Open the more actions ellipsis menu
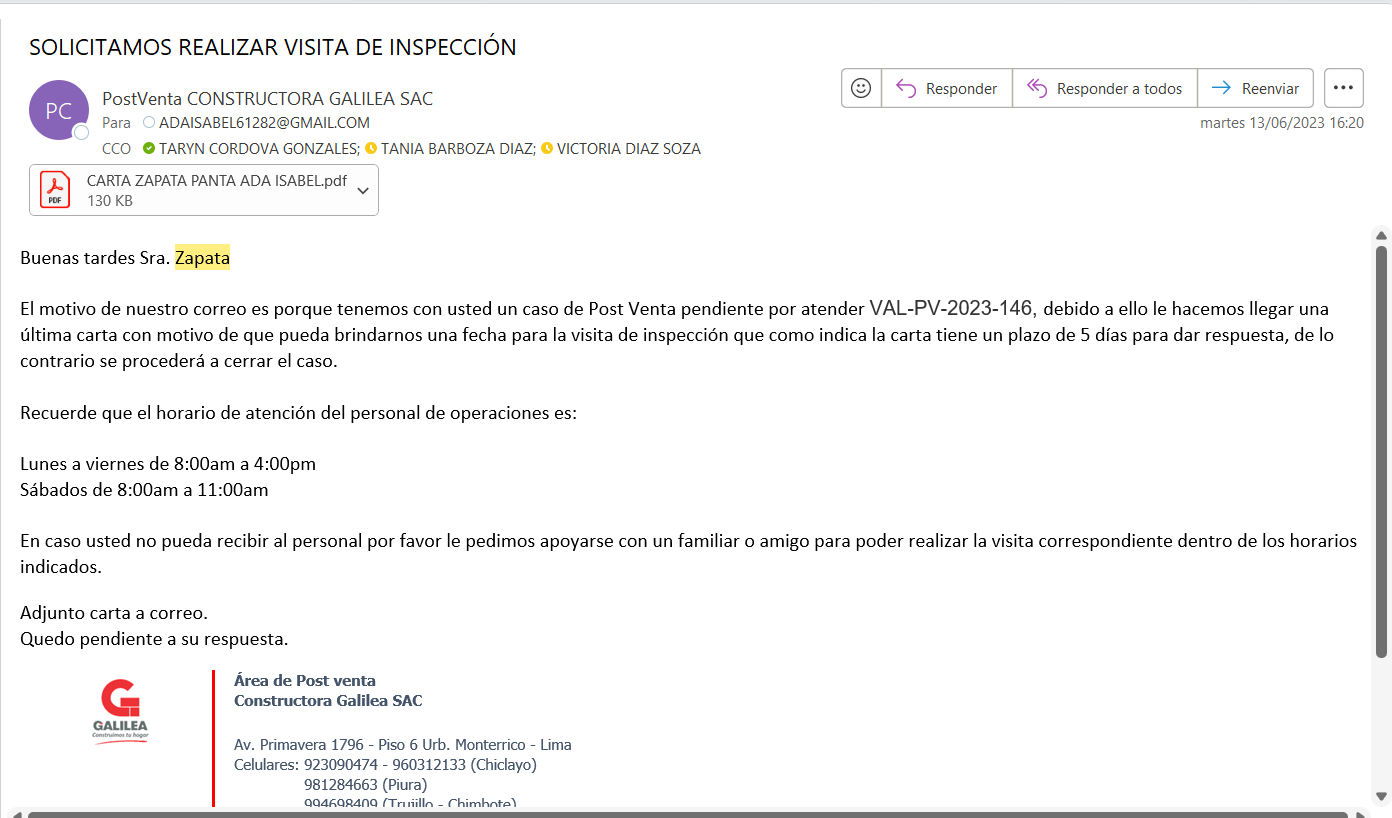This screenshot has width=1392, height=818. pos(1344,88)
